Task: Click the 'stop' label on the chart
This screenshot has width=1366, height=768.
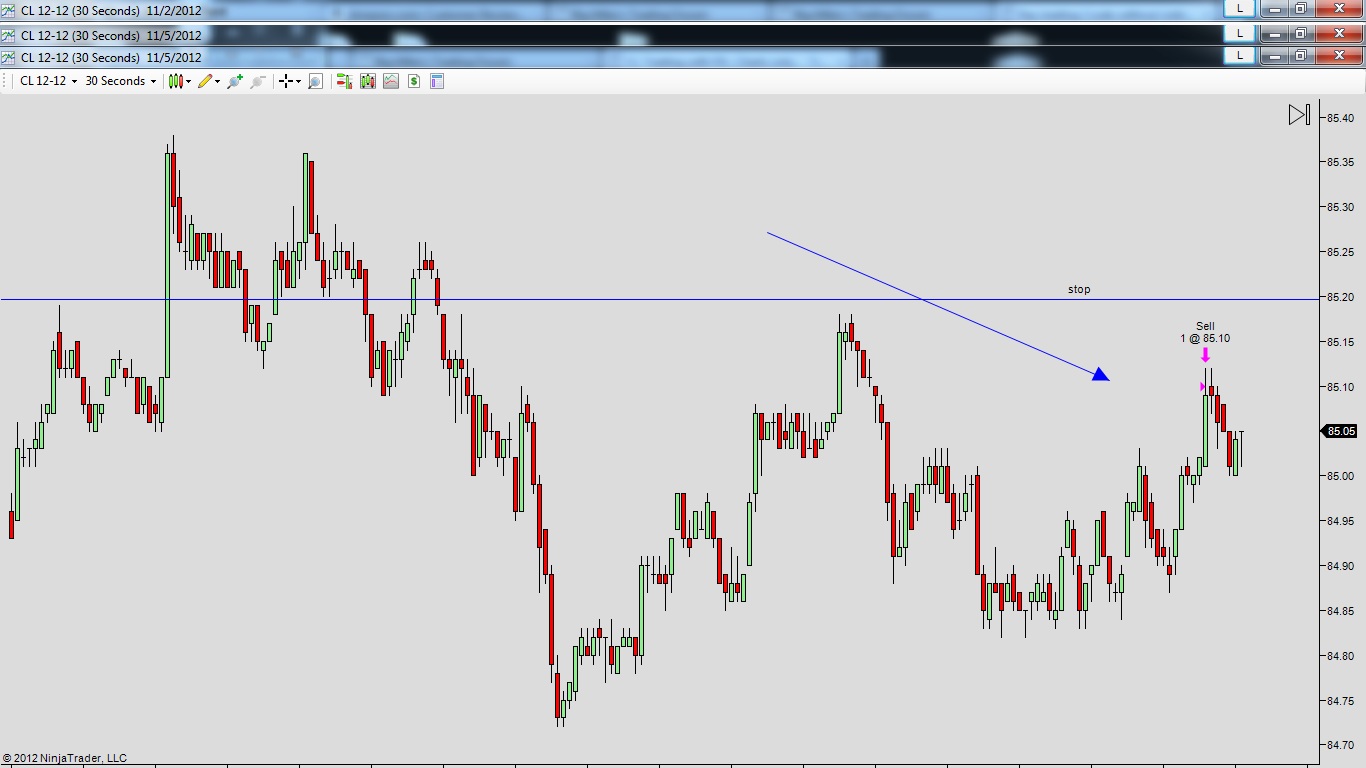Action: coord(1079,289)
